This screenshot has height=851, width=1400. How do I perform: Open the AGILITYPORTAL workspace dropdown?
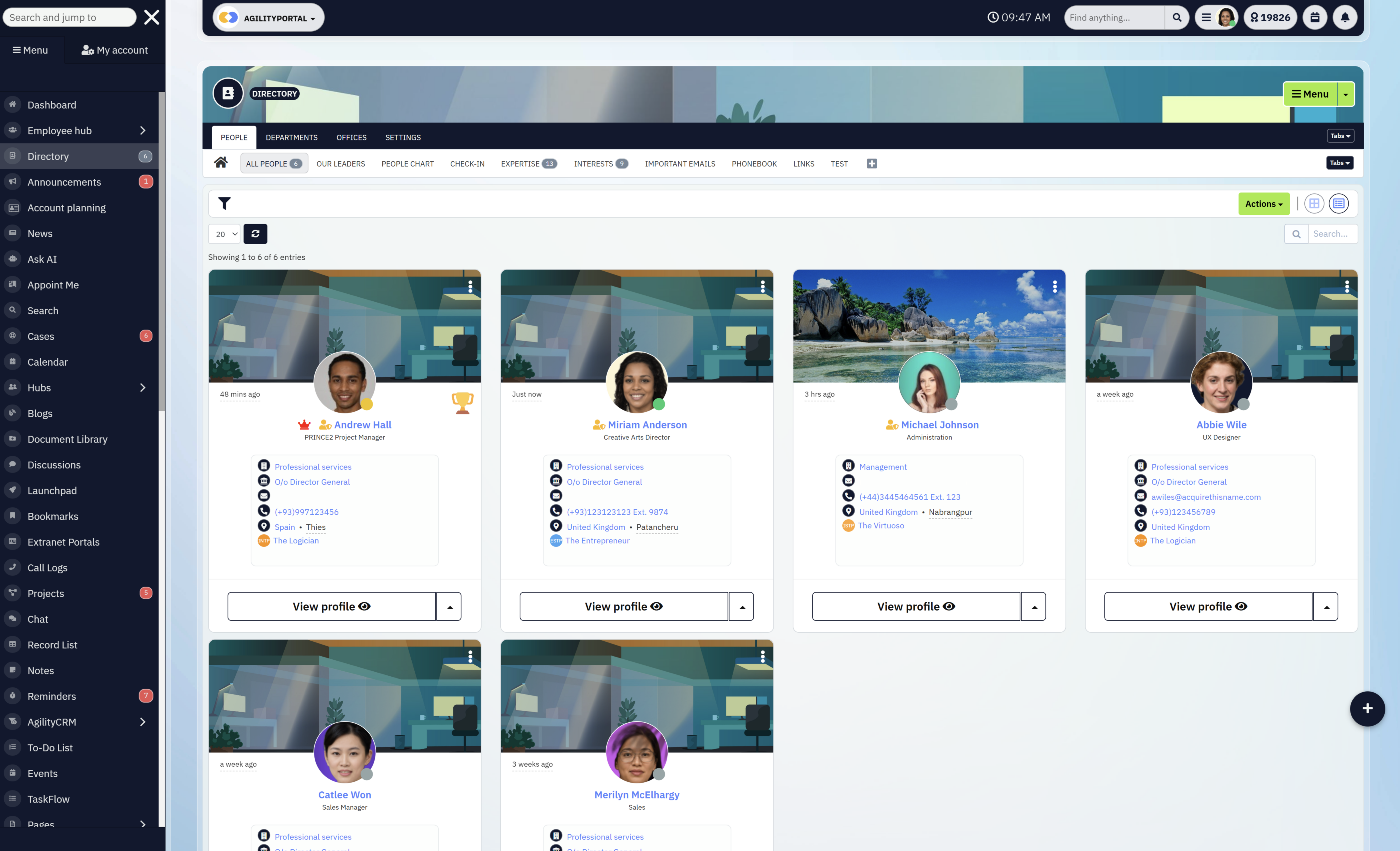268,17
